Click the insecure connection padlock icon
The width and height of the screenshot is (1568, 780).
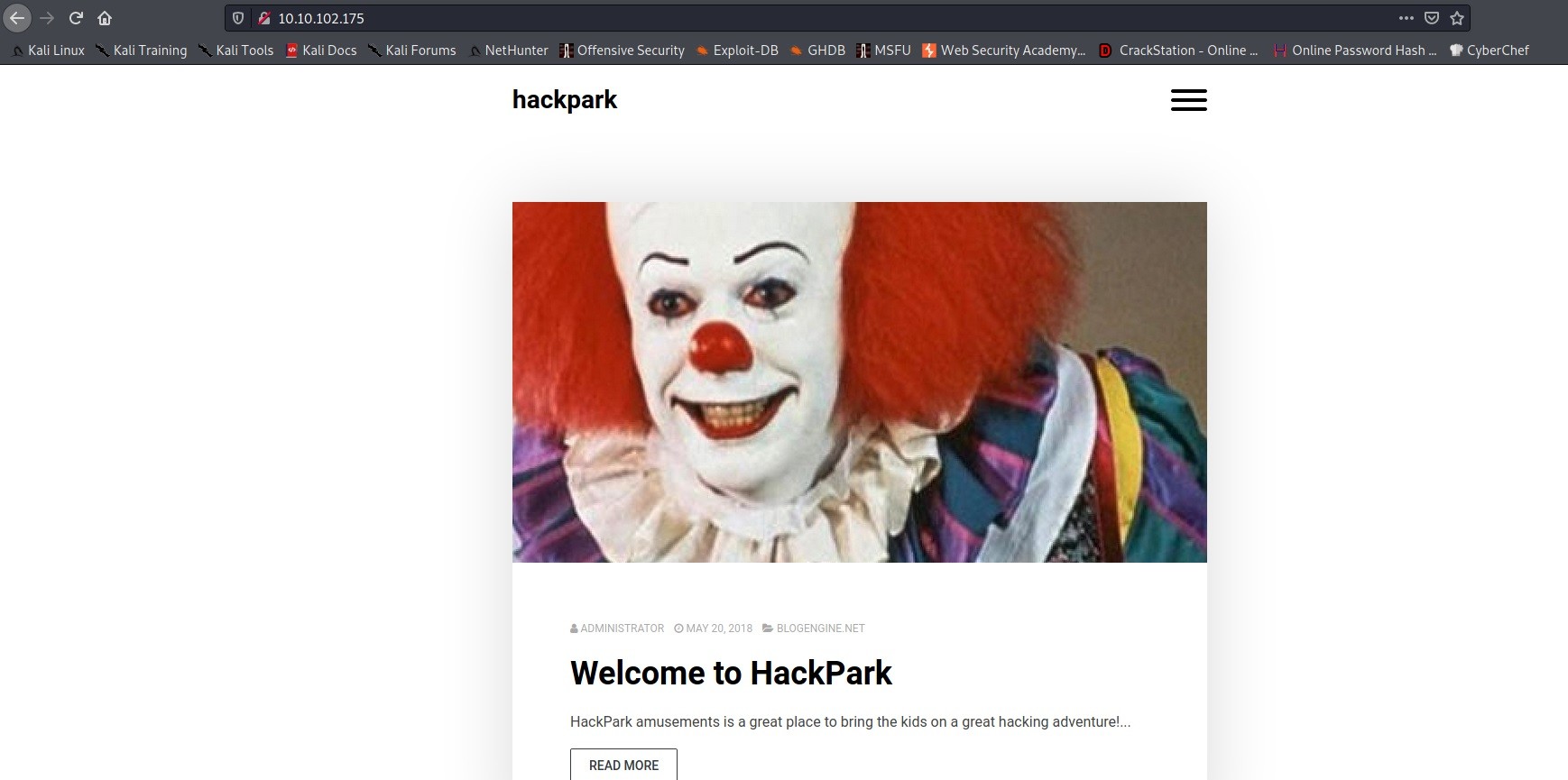pos(263,18)
